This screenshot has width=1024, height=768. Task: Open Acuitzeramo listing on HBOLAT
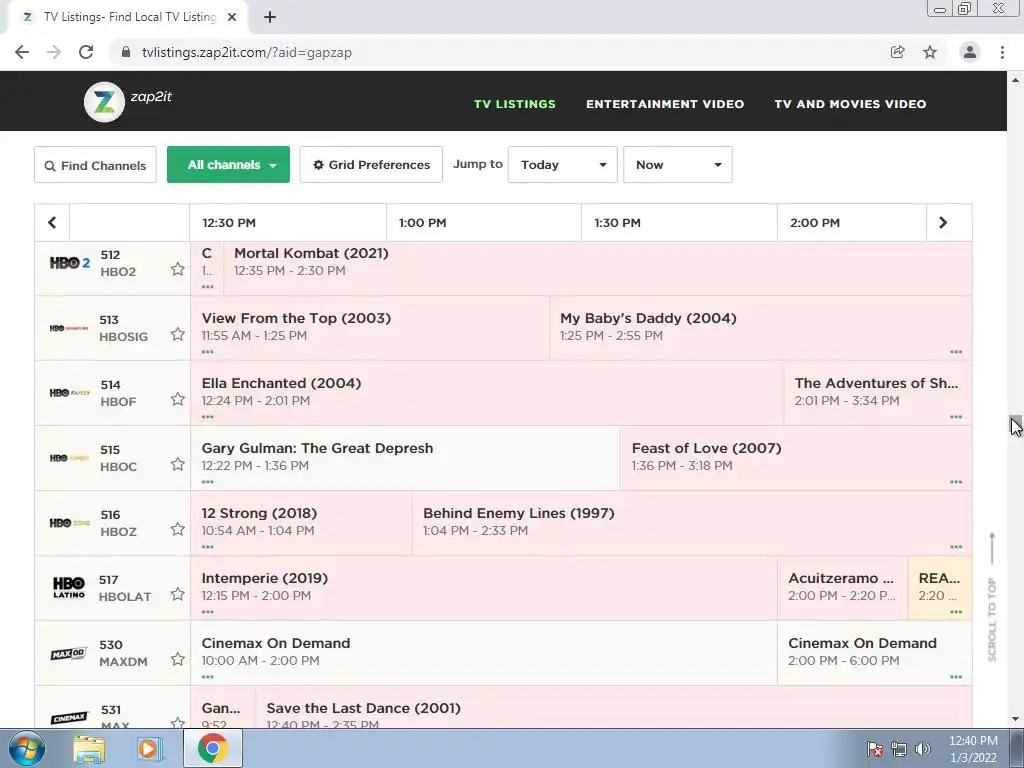842,588
